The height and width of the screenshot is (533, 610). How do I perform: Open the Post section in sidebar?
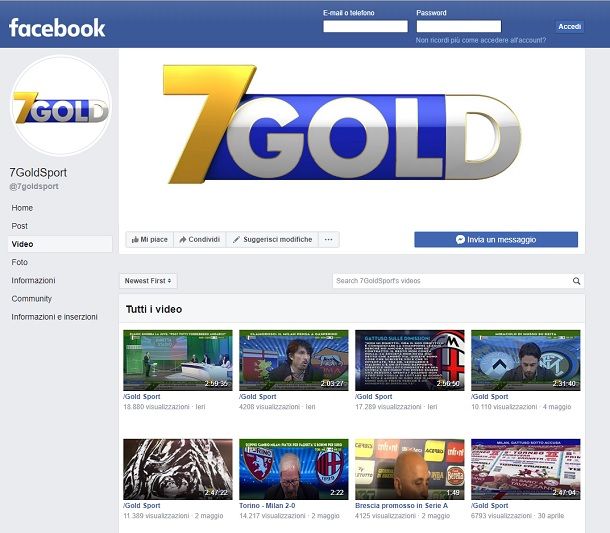pyautogui.click(x=19, y=226)
